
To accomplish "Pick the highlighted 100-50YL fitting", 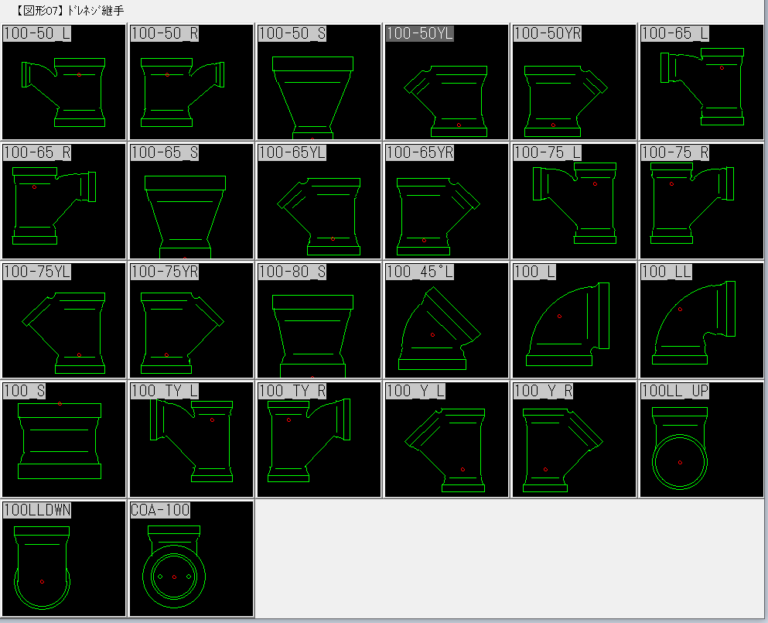I will pyautogui.click(x=447, y=82).
